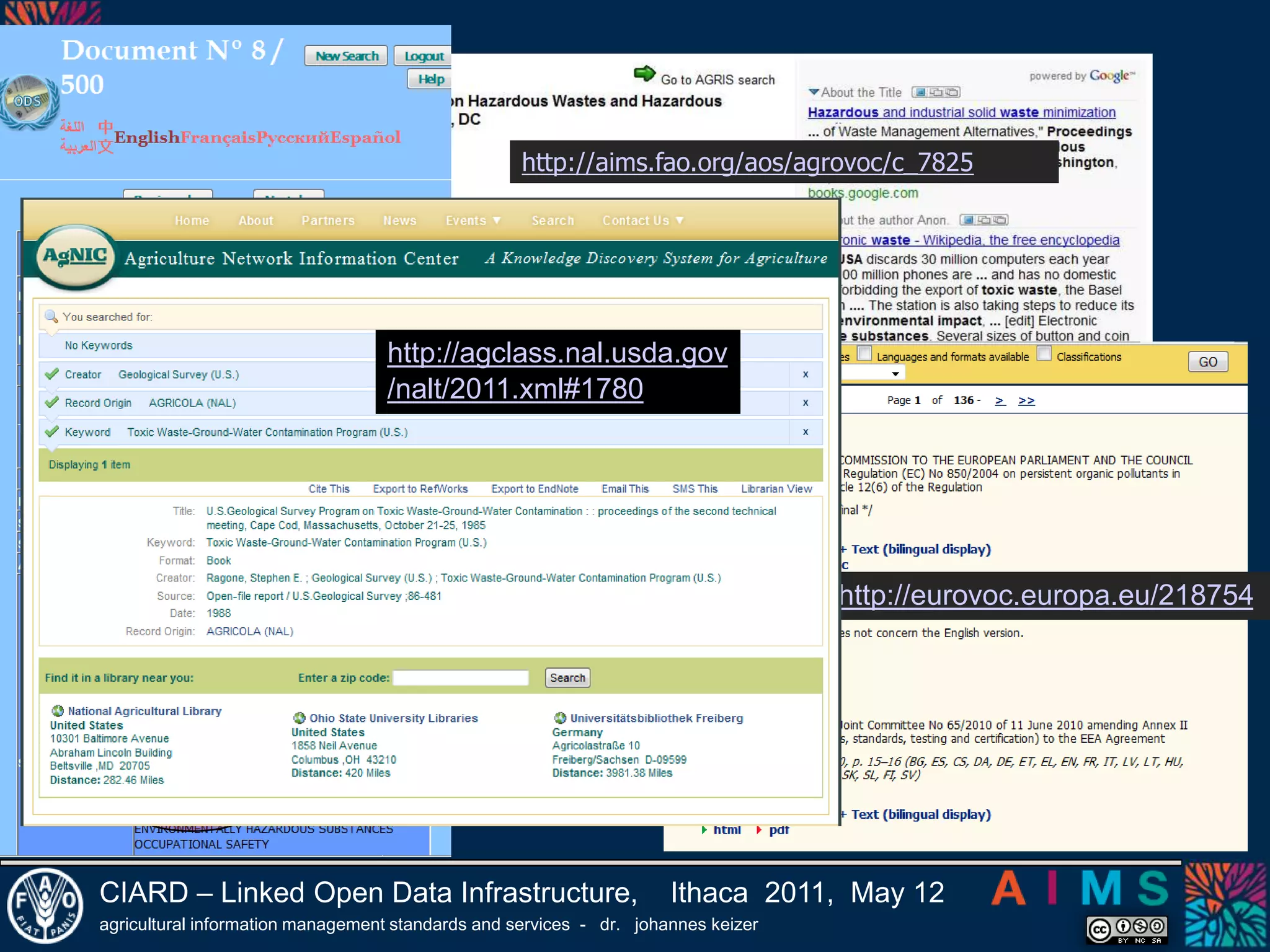Screen dimensions: 1270x952
Task: Open the Search menu item
Action: [x=553, y=221]
